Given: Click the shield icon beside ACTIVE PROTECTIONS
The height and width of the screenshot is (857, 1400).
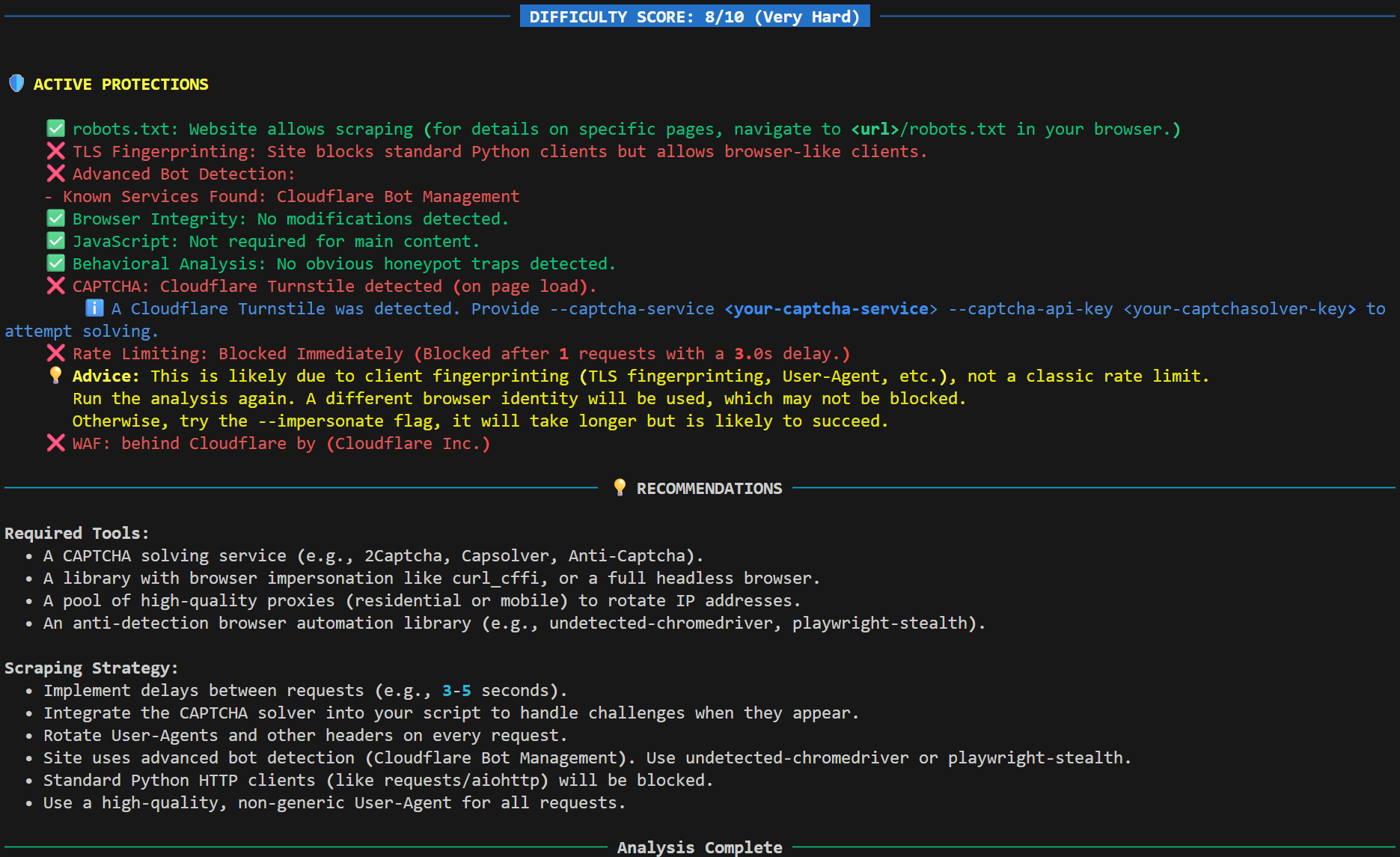Looking at the screenshot, I should 16,83.
